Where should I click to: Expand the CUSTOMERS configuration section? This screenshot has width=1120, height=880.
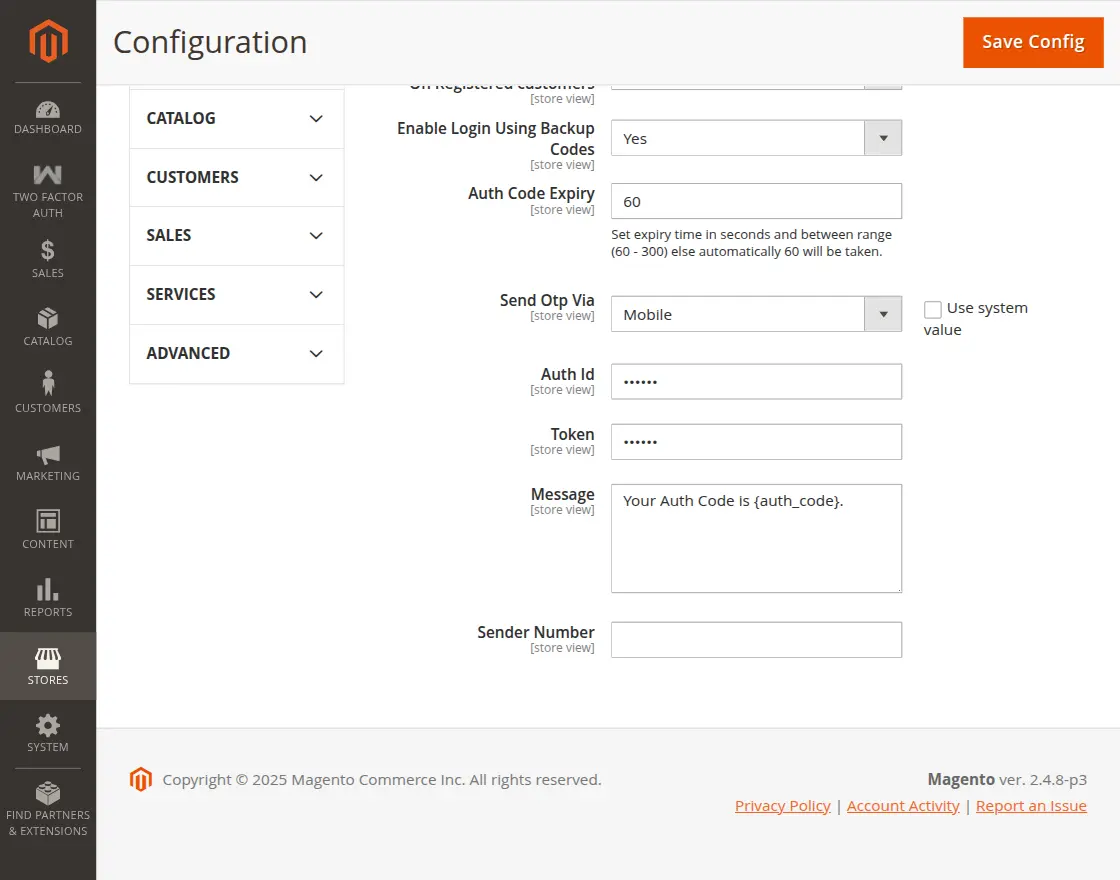coord(236,177)
